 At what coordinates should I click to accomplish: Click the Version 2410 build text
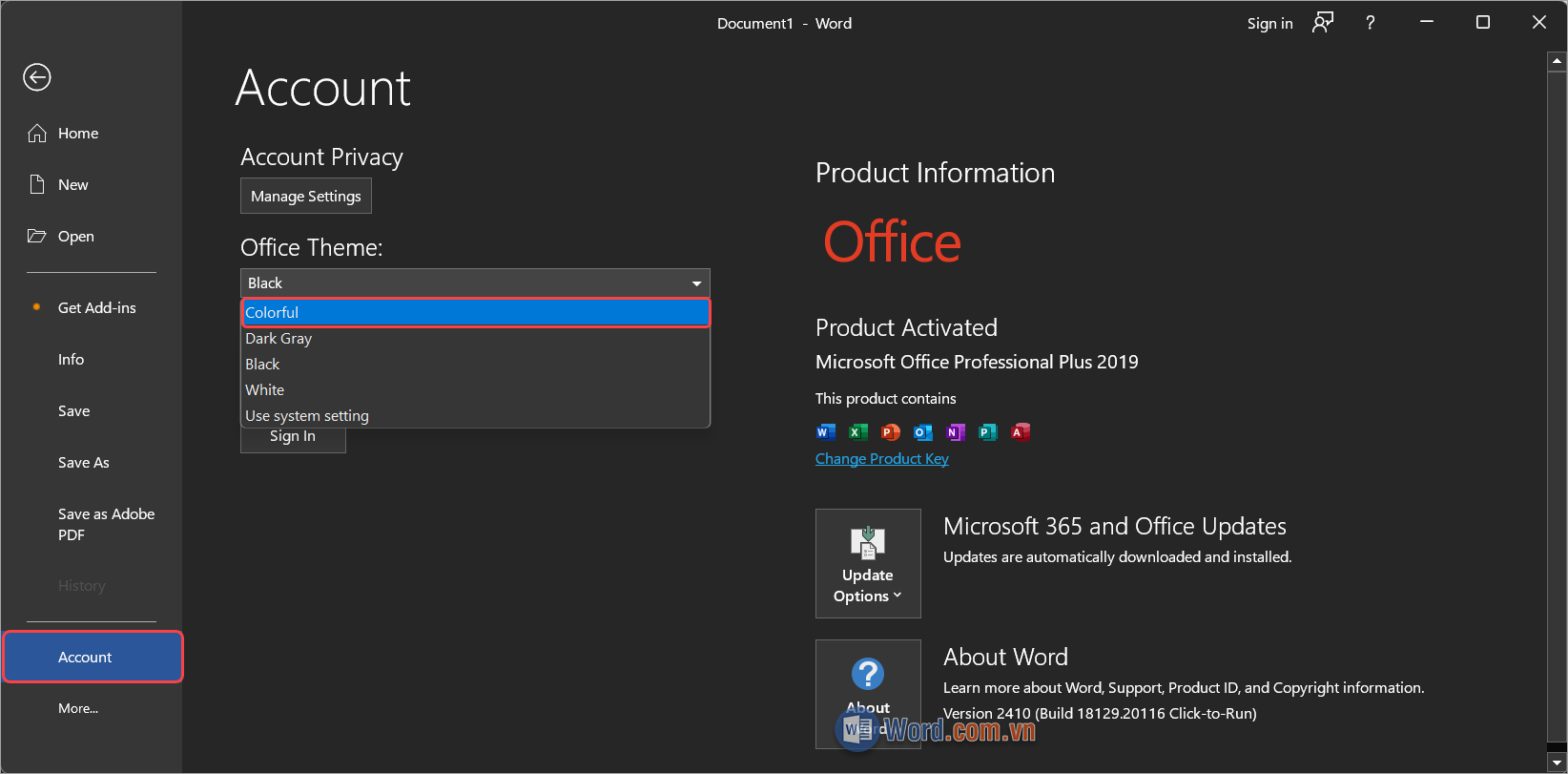coord(1100,714)
